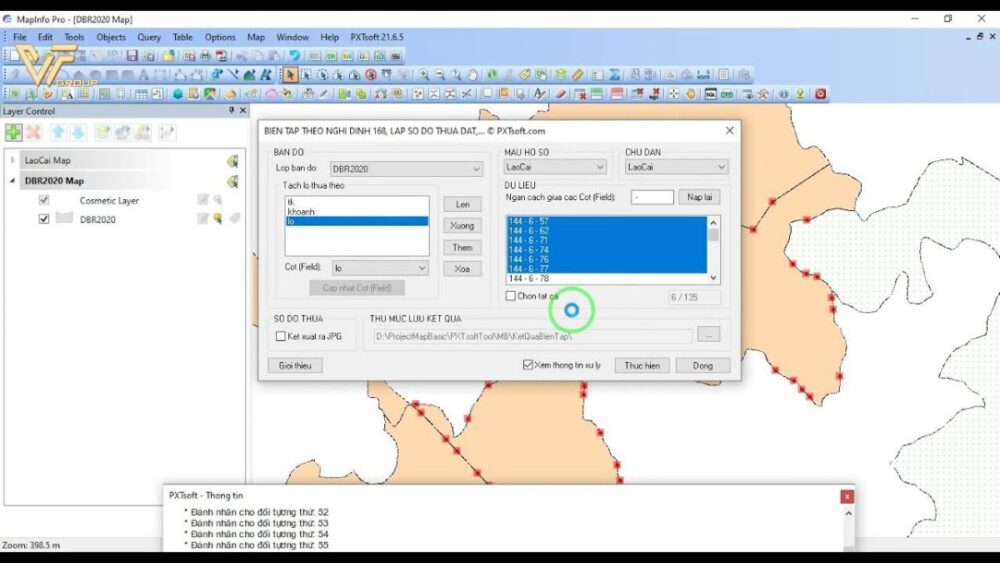Screen dimensions: 1000x563
Task: Click the 'Them' button
Action: point(462,247)
